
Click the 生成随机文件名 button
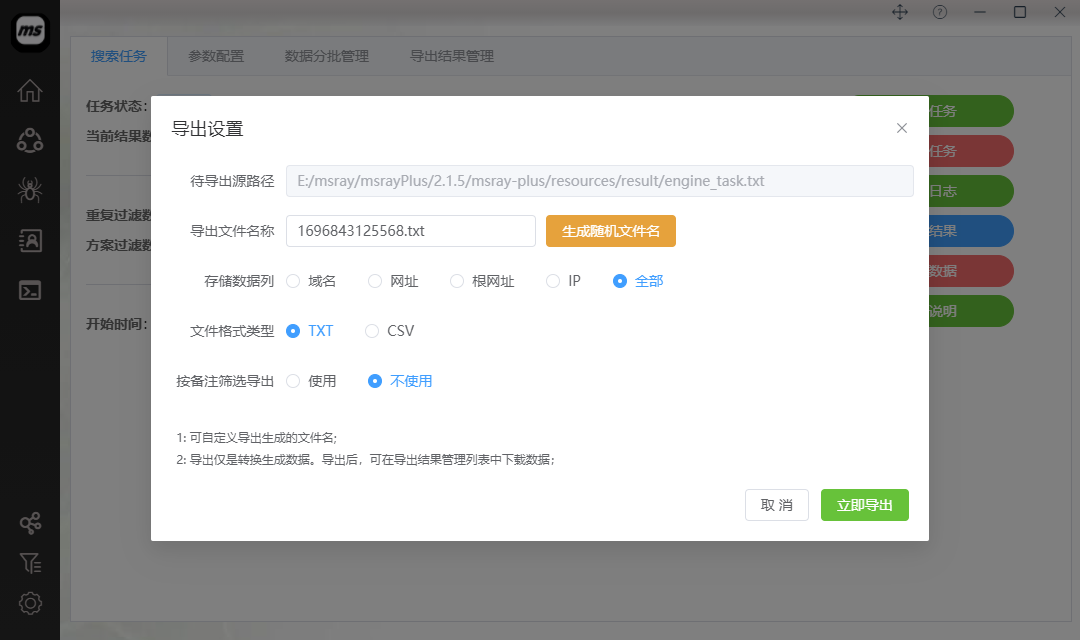(611, 231)
